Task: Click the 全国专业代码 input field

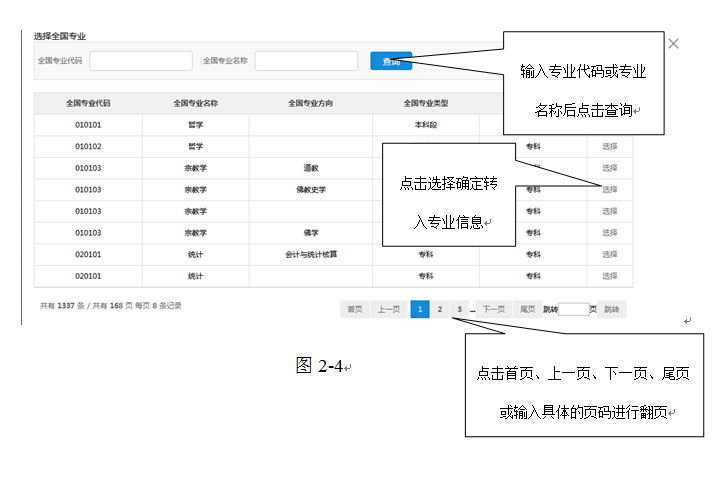Action: 141,61
